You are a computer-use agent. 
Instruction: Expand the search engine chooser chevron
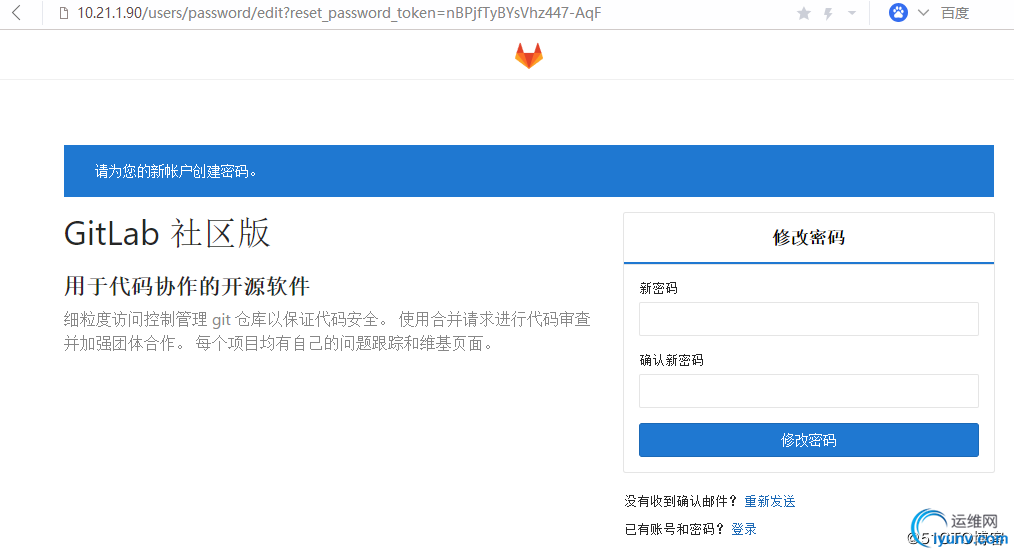[x=923, y=13]
